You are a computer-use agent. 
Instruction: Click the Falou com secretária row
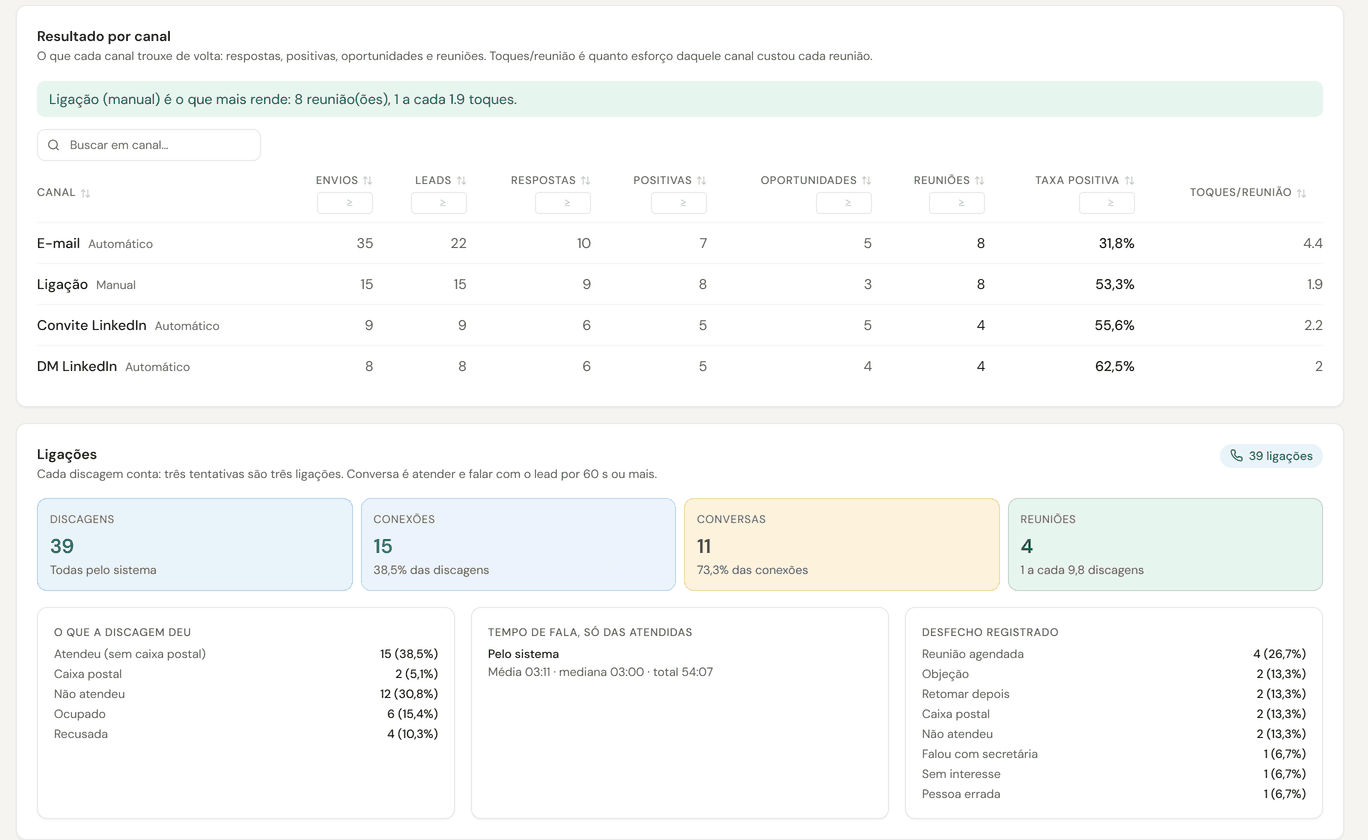click(x=1114, y=754)
